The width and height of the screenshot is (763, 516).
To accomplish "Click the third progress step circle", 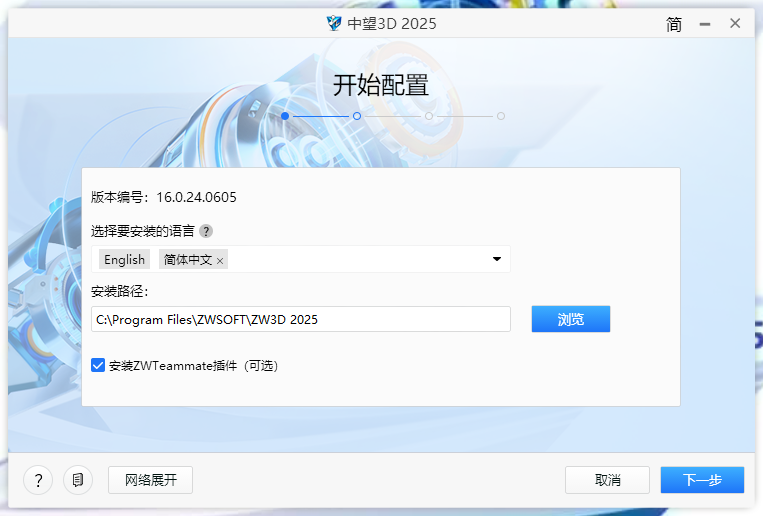I will [x=429, y=116].
